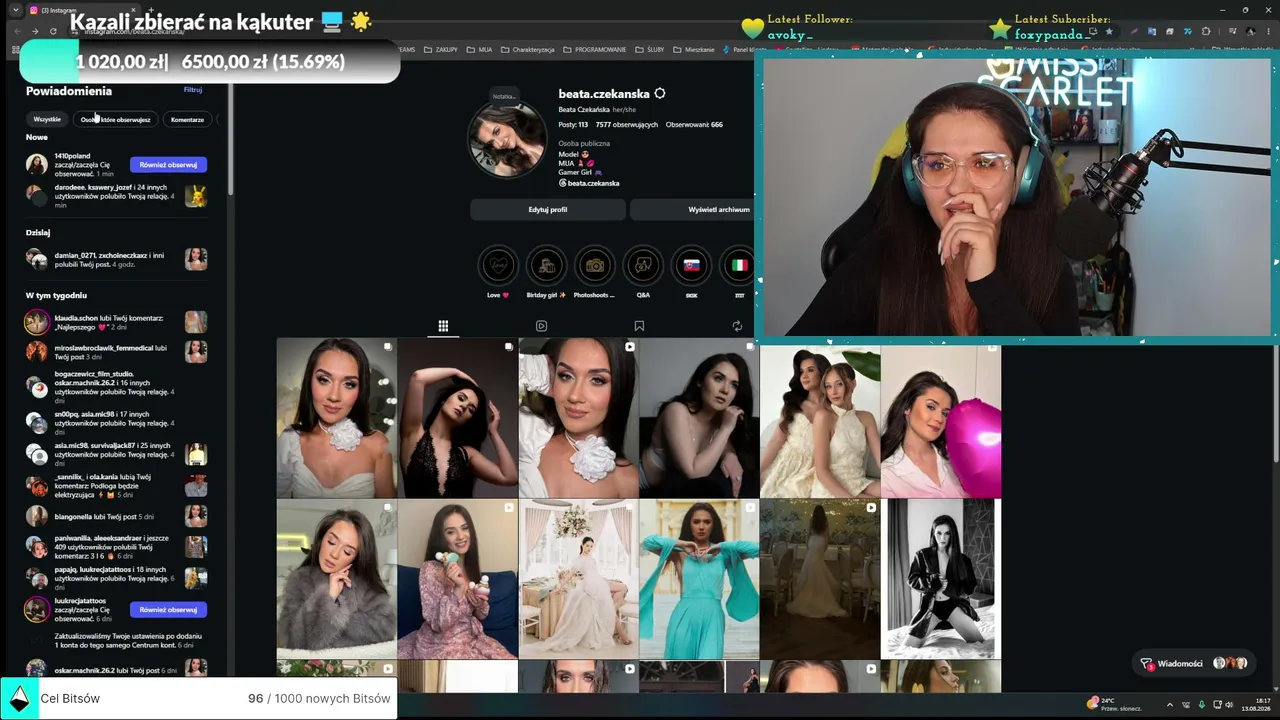
Task: Open the 7577 obserwujących followers list
Action: pyautogui.click(x=627, y=125)
